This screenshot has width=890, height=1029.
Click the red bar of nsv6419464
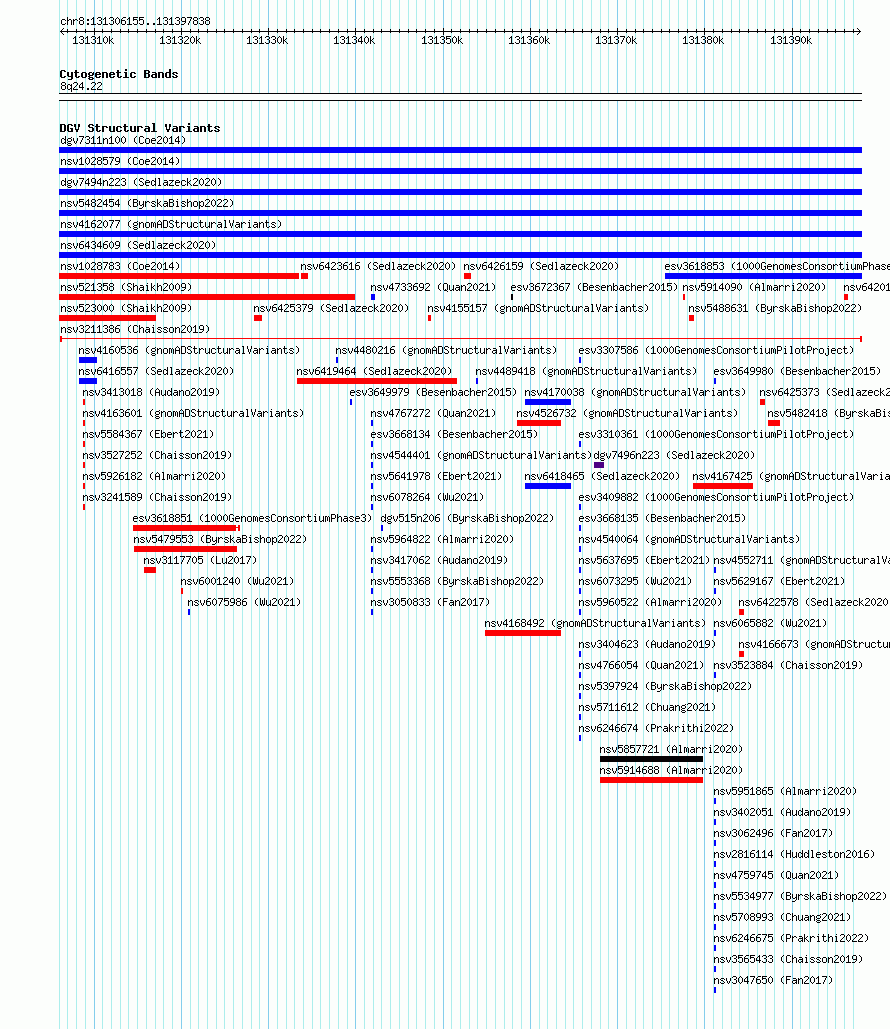(x=377, y=381)
